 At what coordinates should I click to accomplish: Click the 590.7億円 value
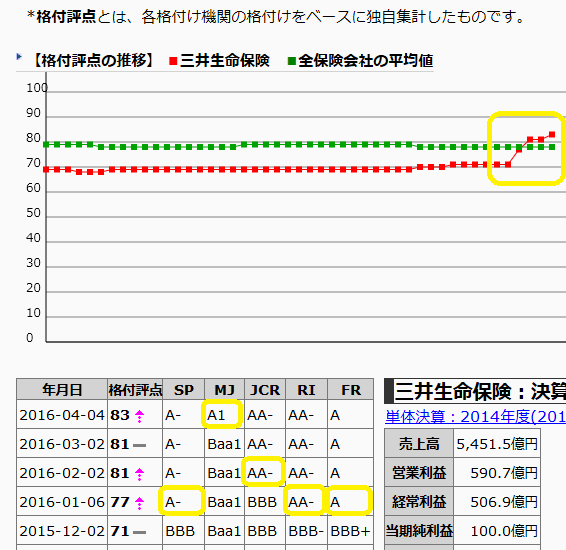(504, 472)
